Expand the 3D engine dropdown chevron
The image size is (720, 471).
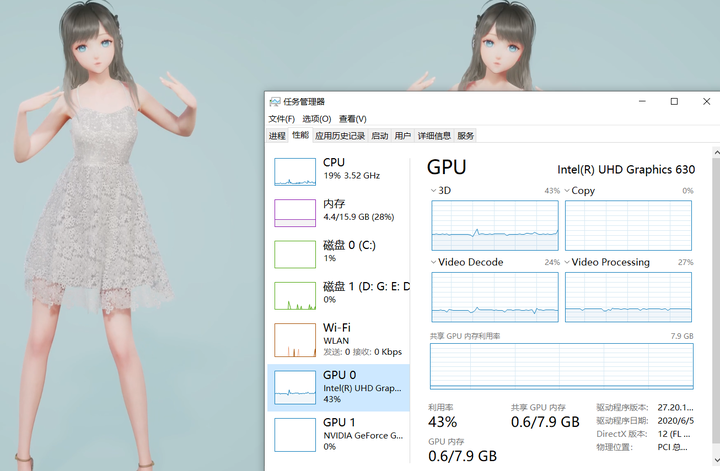pyautogui.click(x=433, y=191)
